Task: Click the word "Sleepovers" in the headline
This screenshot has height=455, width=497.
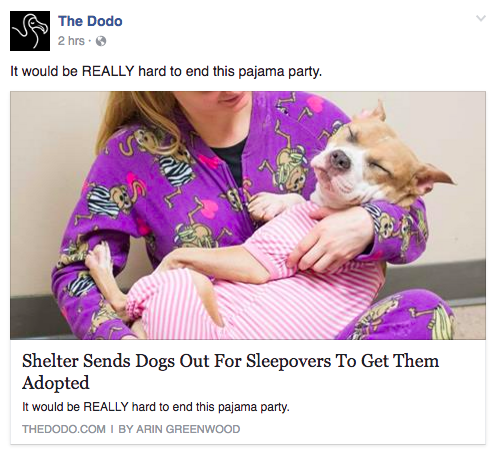Action: pyautogui.click(x=288, y=362)
